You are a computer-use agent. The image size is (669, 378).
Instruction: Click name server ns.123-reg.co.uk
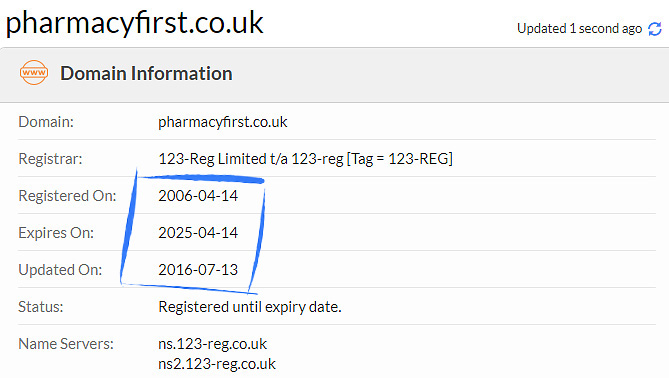[212, 344]
